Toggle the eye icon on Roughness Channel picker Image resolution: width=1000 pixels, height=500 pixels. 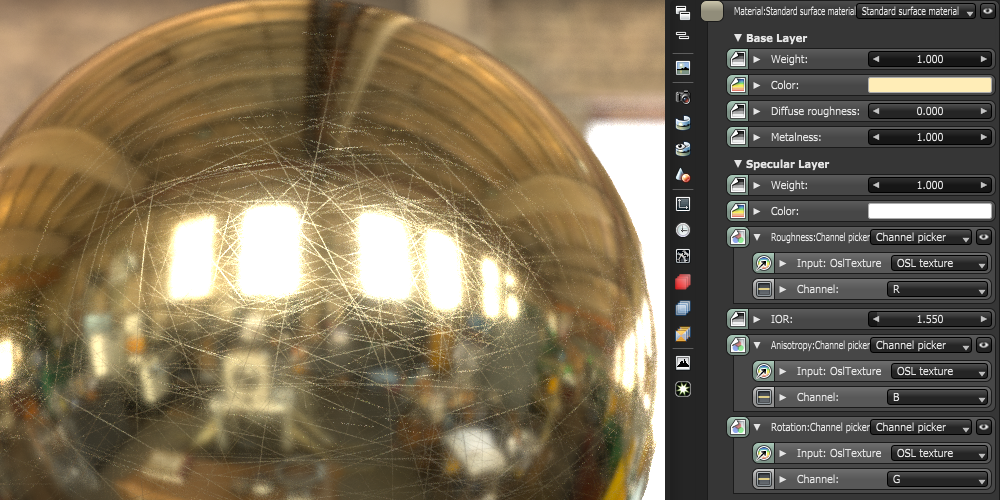[984, 238]
